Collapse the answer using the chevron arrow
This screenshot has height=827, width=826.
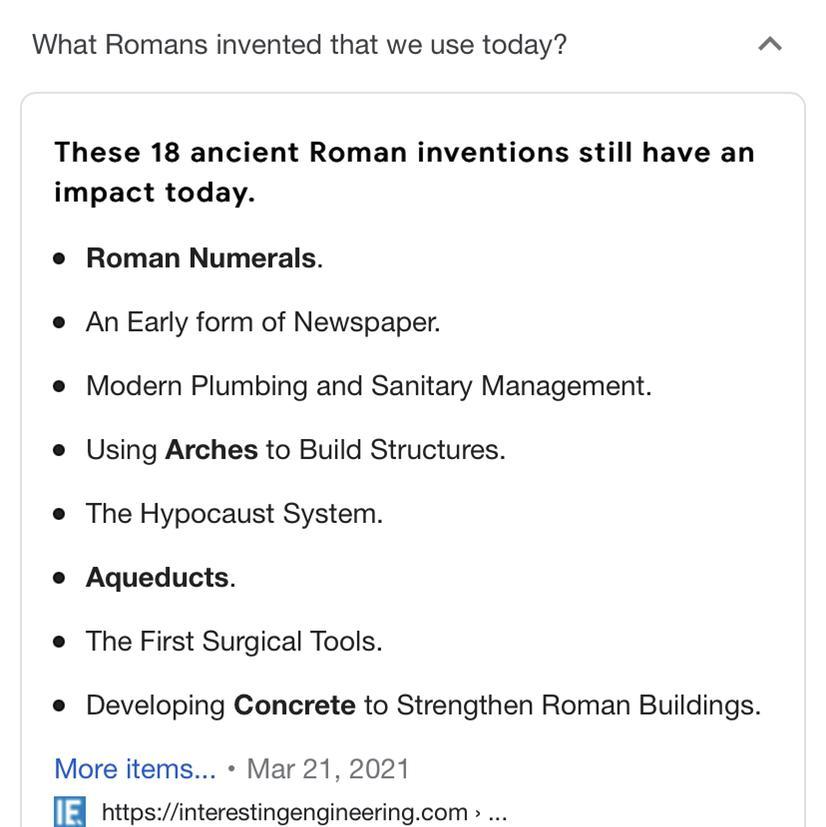pyautogui.click(x=770, y=44)
